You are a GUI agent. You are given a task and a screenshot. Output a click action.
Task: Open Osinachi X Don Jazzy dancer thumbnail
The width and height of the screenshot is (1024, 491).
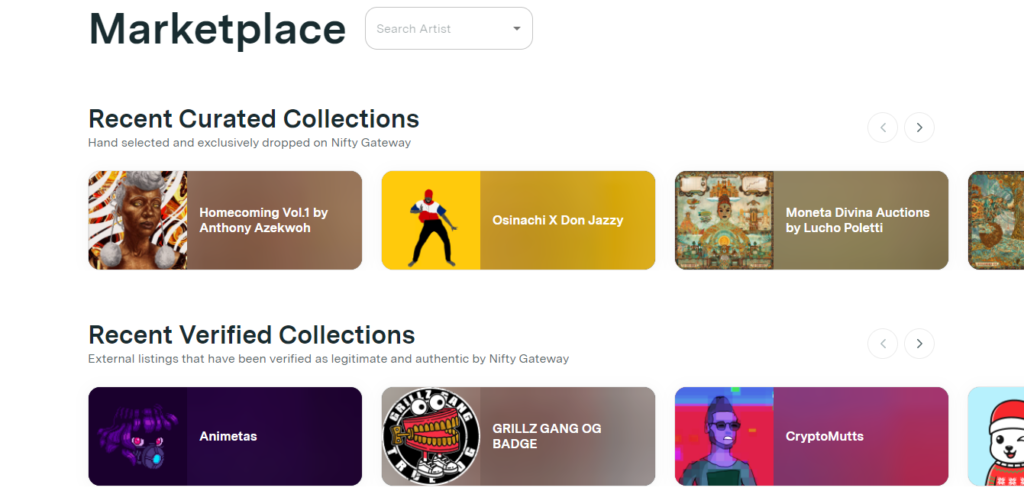431,220
